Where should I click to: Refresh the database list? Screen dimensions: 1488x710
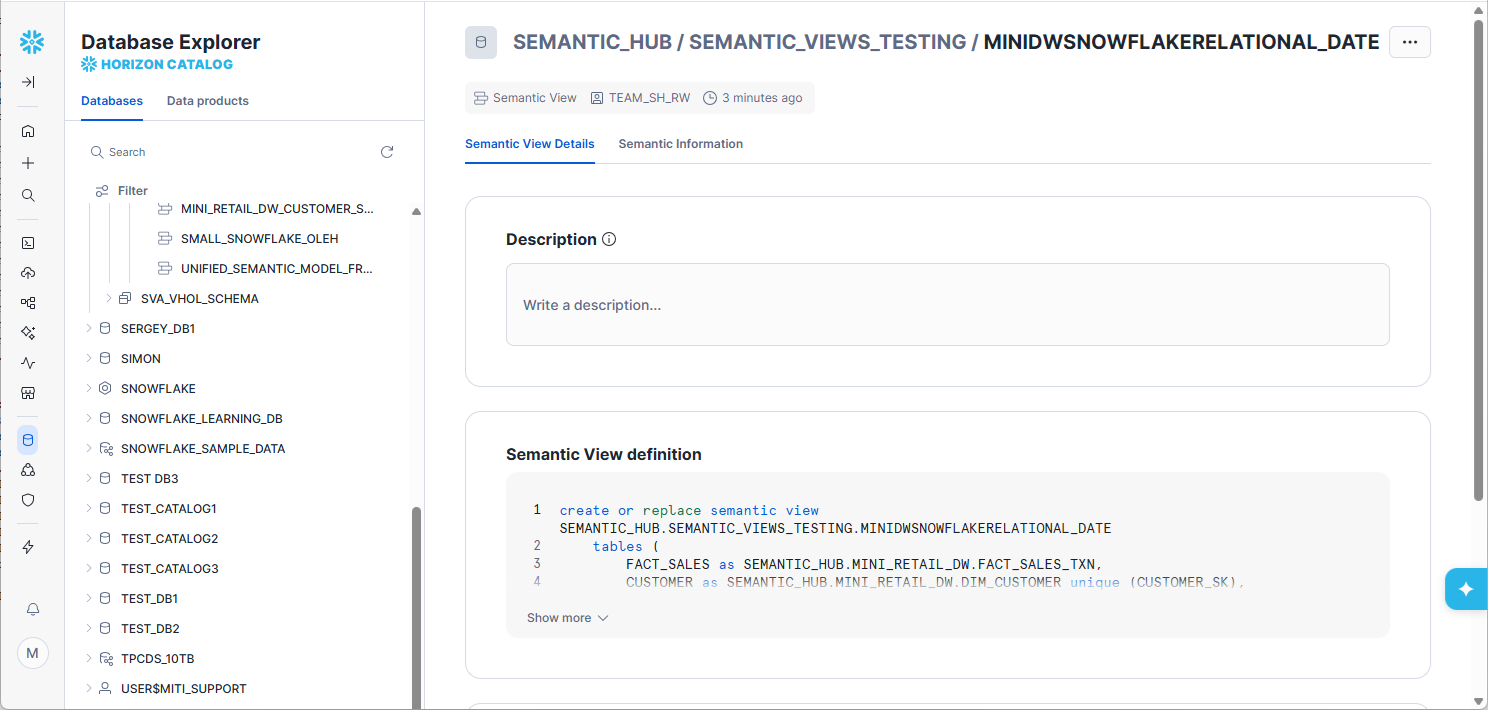(x=387, y=152)
